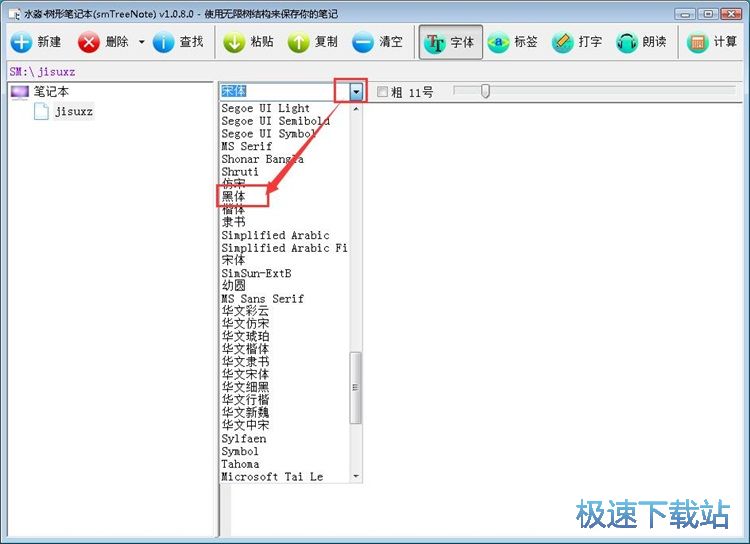Screen dimensions: 750x544
Task: Maximize the smTreeNote window
Action: (708, 14)
